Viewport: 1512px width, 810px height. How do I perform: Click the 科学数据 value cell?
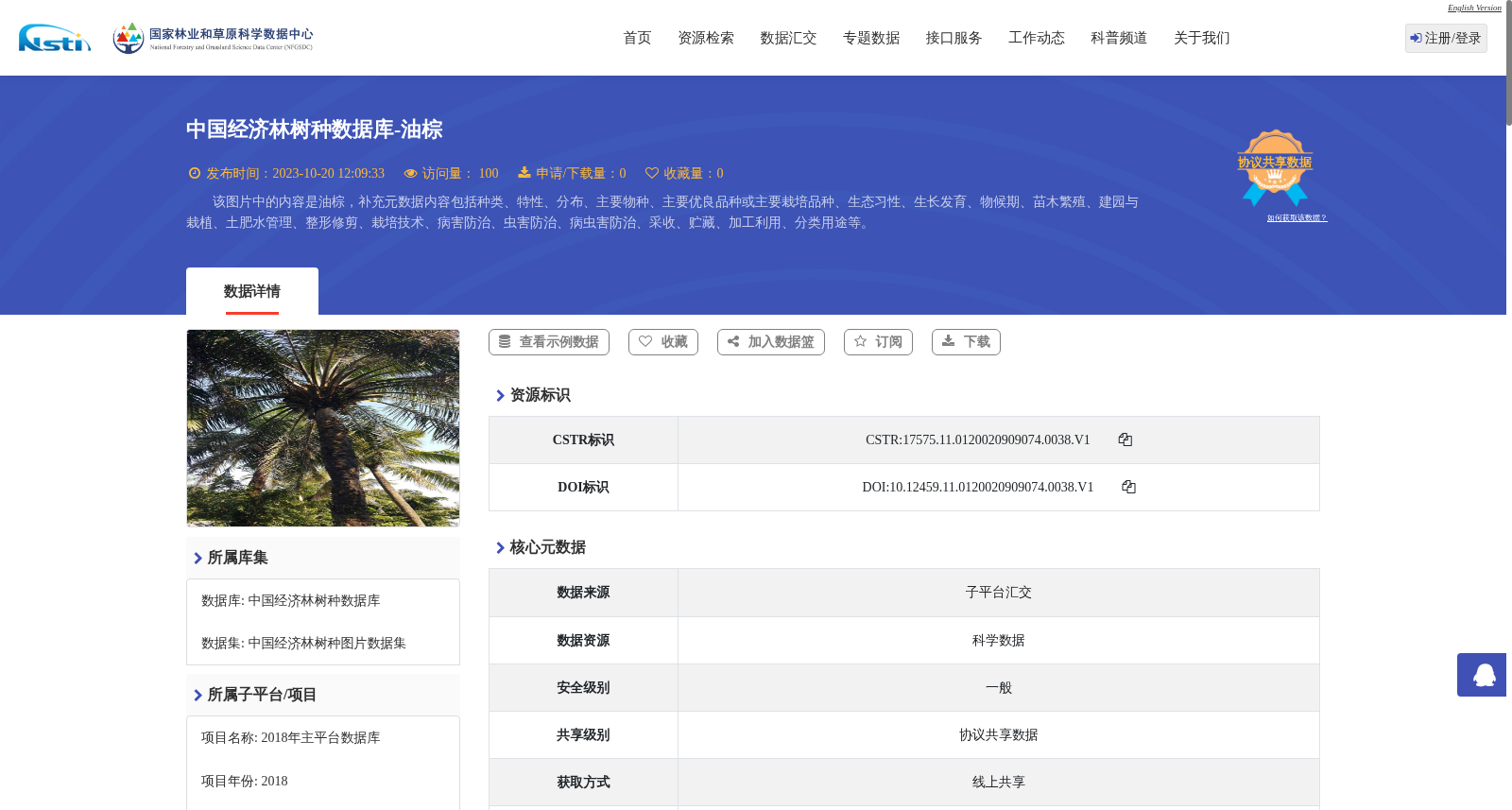click(999, 641)
